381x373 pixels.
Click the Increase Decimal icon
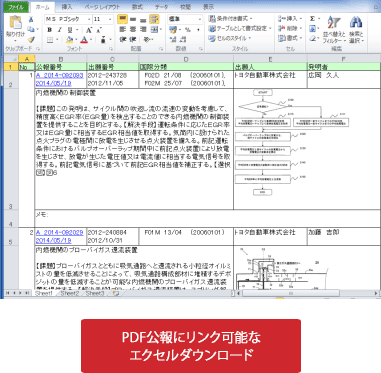point(173,40)
